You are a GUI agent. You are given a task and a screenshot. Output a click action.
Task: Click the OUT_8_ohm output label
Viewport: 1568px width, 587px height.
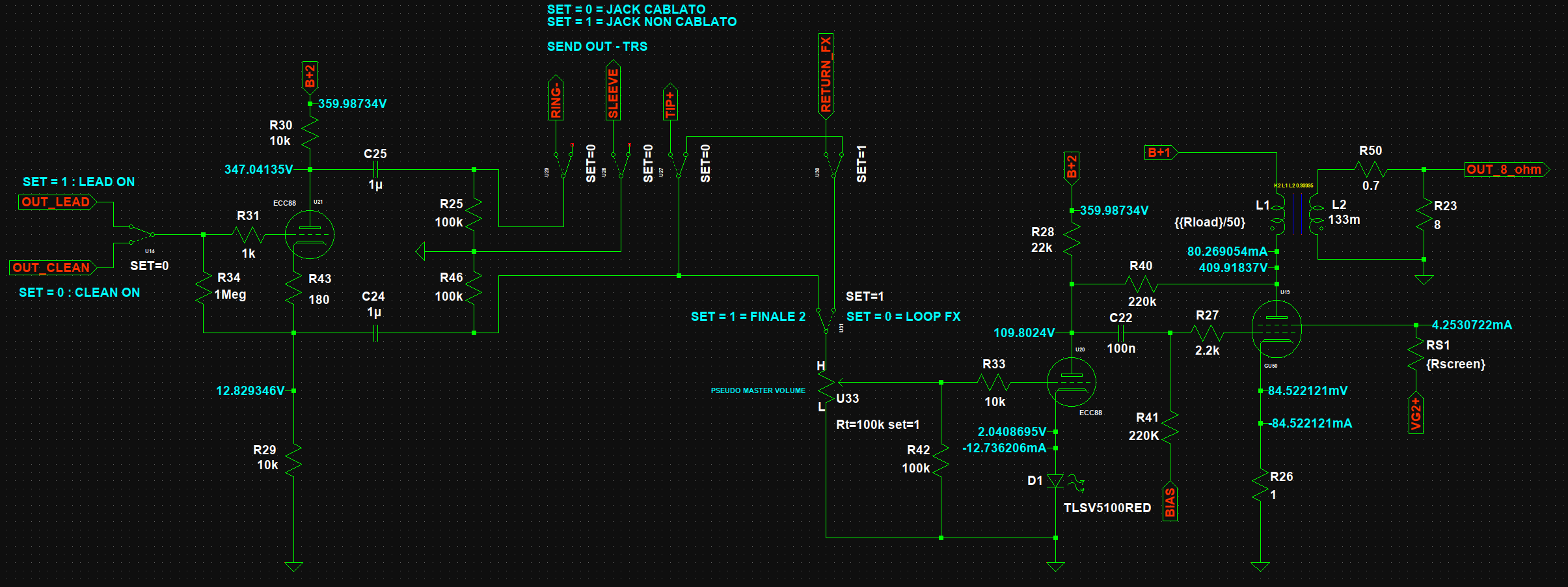1504,170
